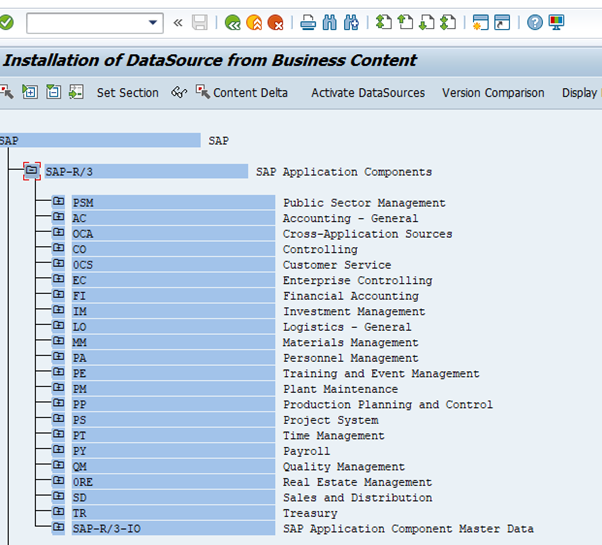
Task: Click the orange Exit icon
Action: [x=254, y=23]
